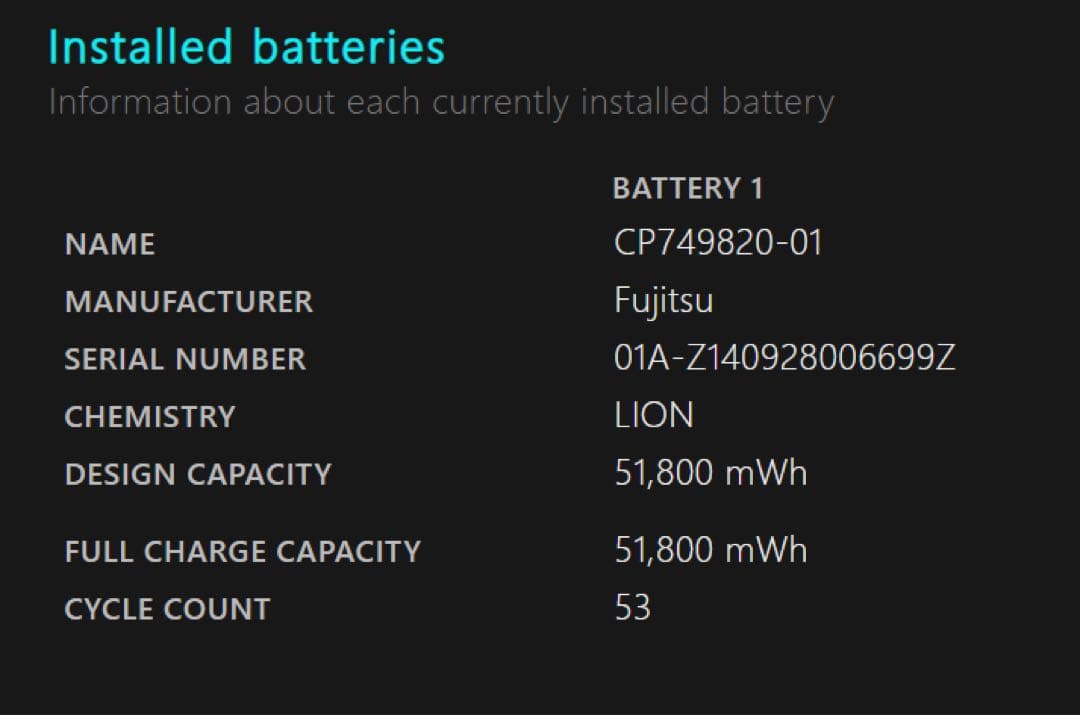The width and height of the screenshot is (1080, 715).
Task: Click the DESIGN CAPACITY row label
Action: coord(197,474)
